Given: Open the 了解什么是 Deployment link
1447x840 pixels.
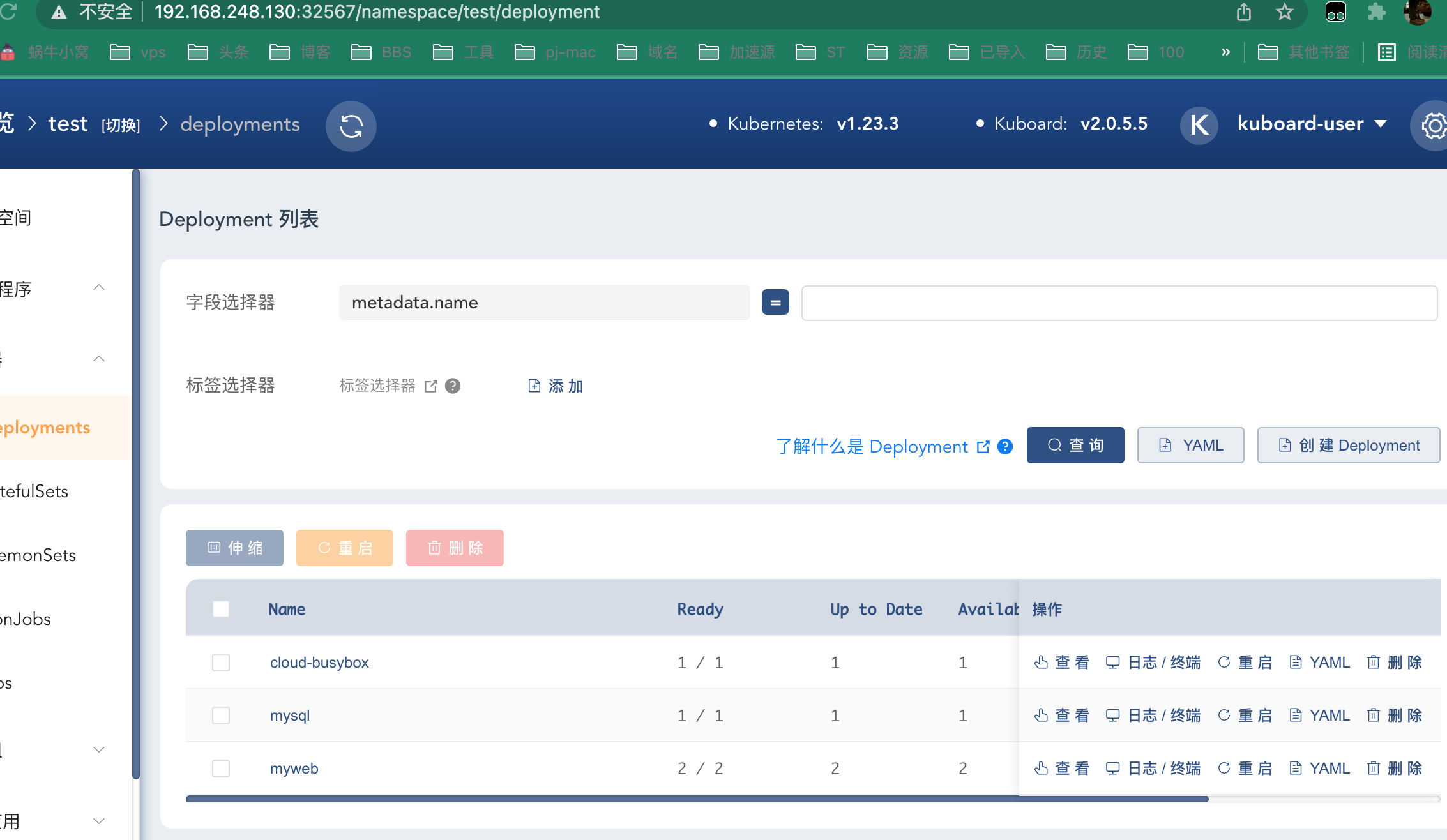Looking at the screenshot, I should 872,447.
